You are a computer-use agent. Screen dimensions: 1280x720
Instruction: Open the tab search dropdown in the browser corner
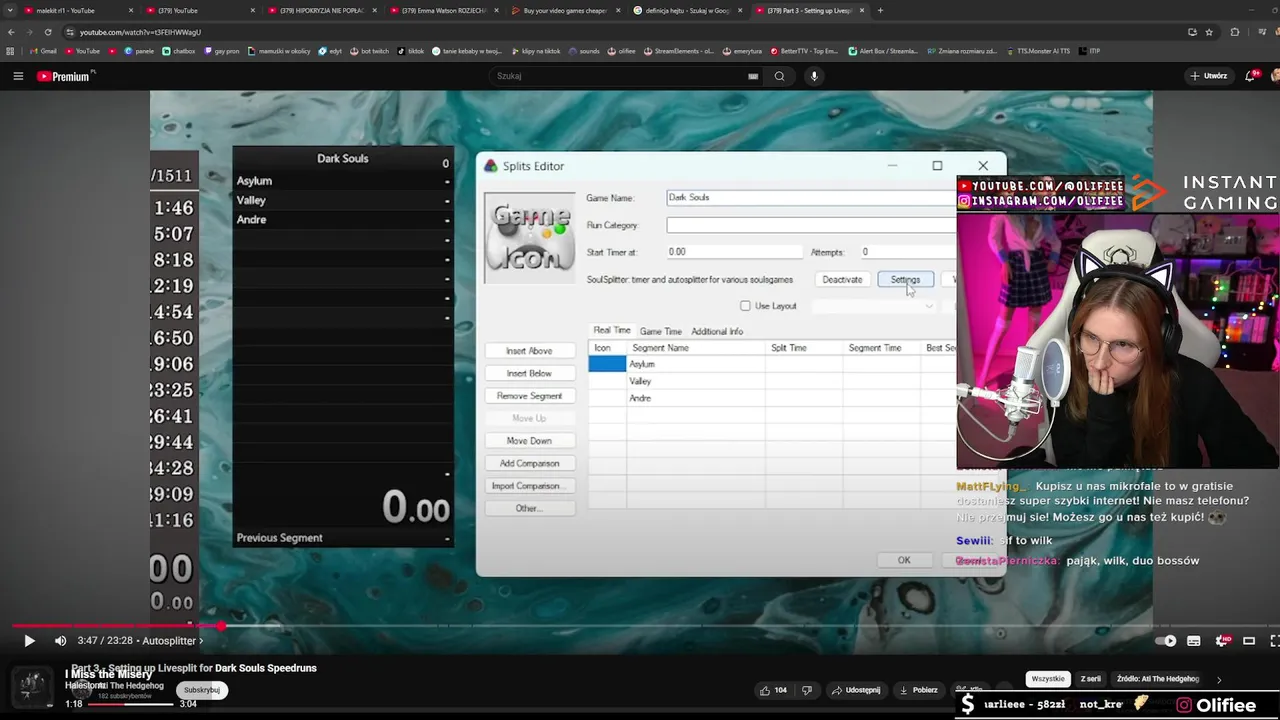(10, 11)
